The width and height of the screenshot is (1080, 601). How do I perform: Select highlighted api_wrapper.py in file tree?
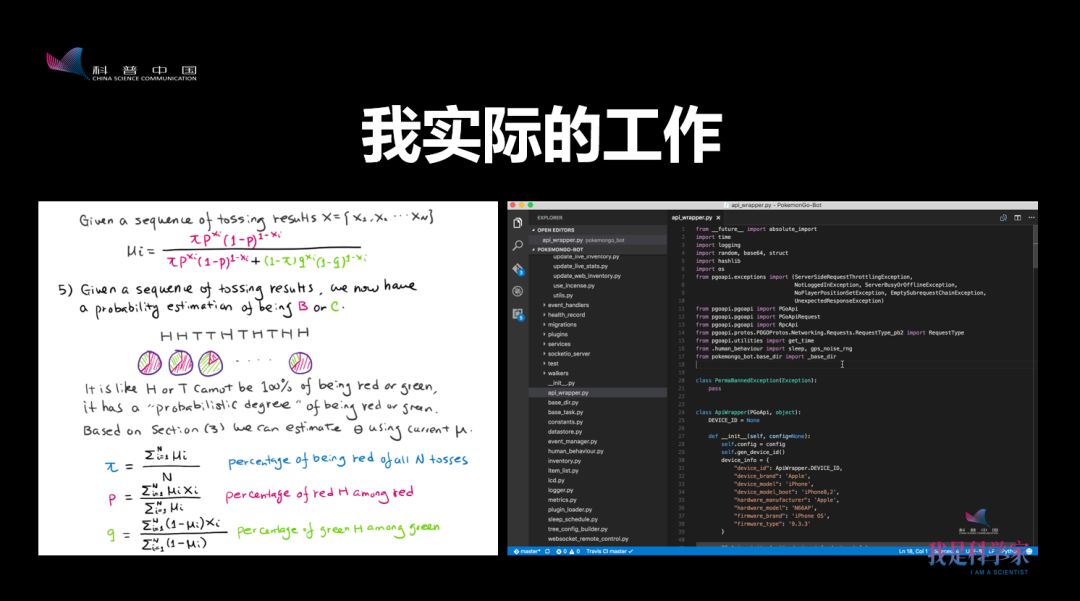pyautogui.click(x=597, y=392)
